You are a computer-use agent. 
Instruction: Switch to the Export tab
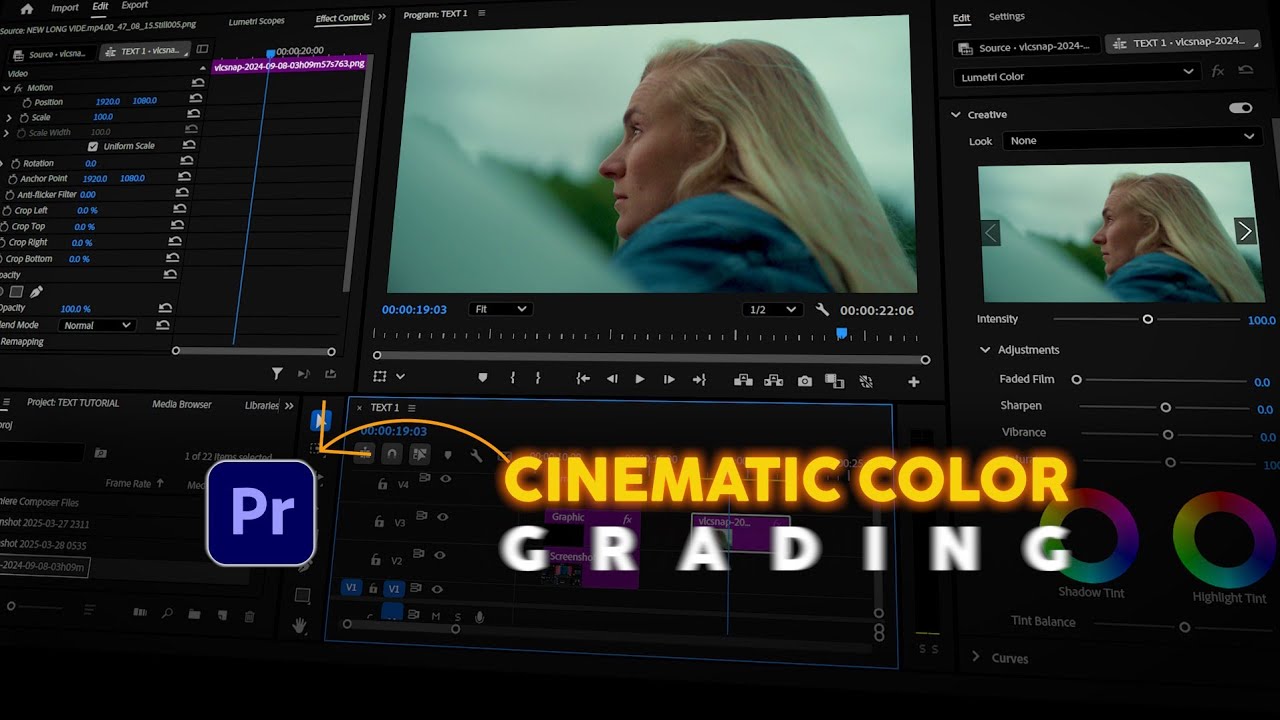click(x=135, y=6)
